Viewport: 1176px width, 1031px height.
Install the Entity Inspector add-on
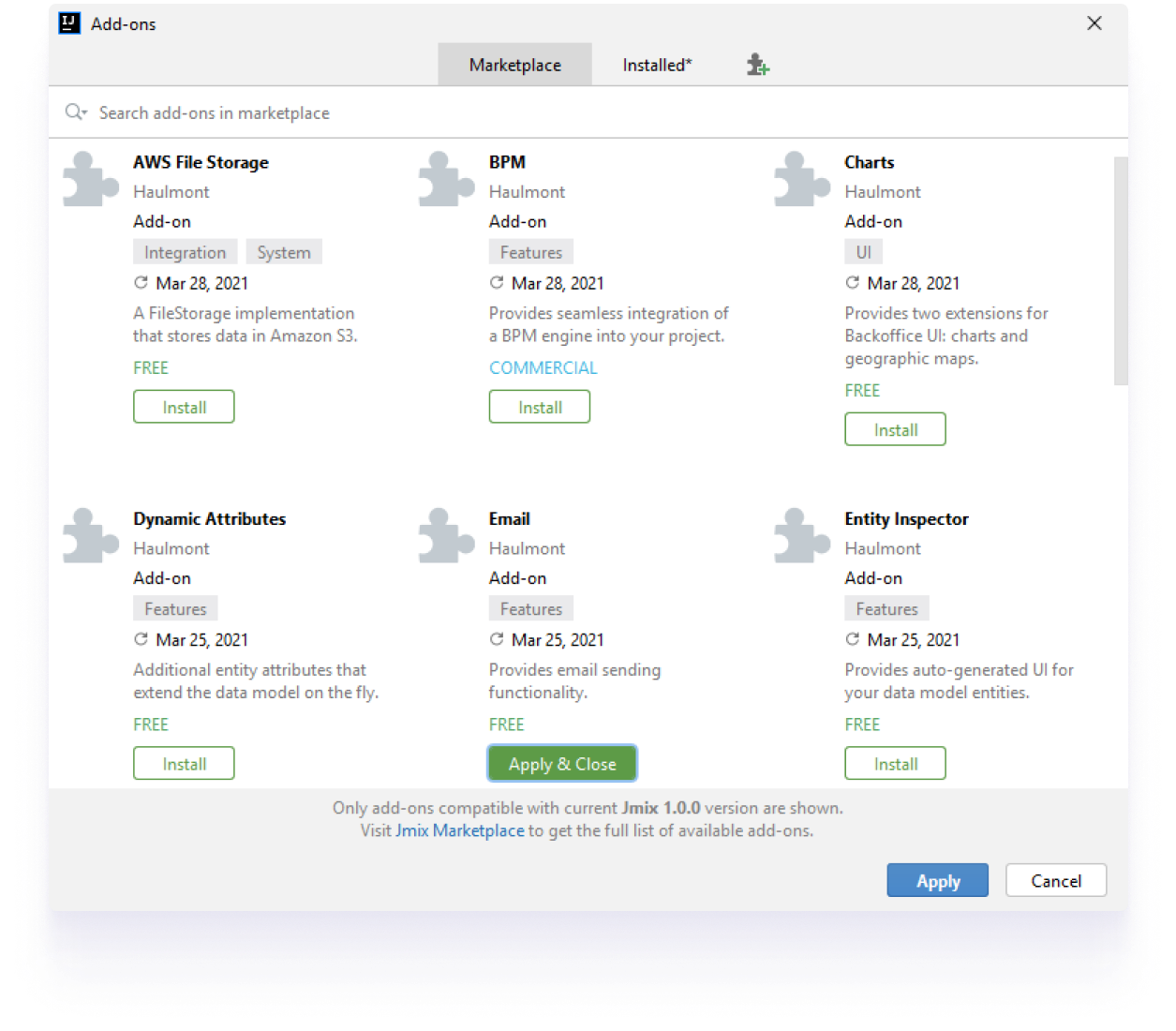coord(896,763)
